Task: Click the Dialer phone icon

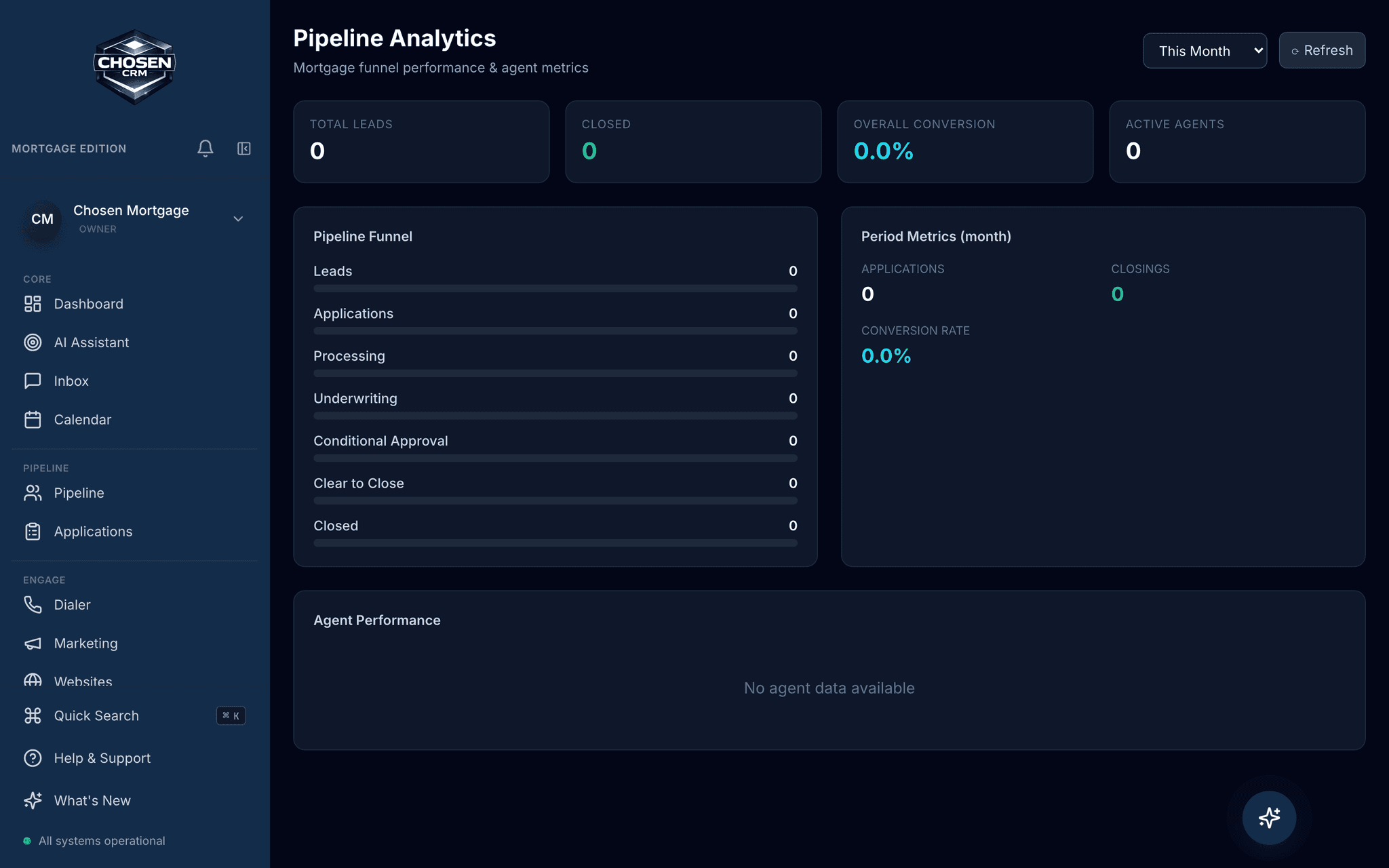Action: point(33,605)
